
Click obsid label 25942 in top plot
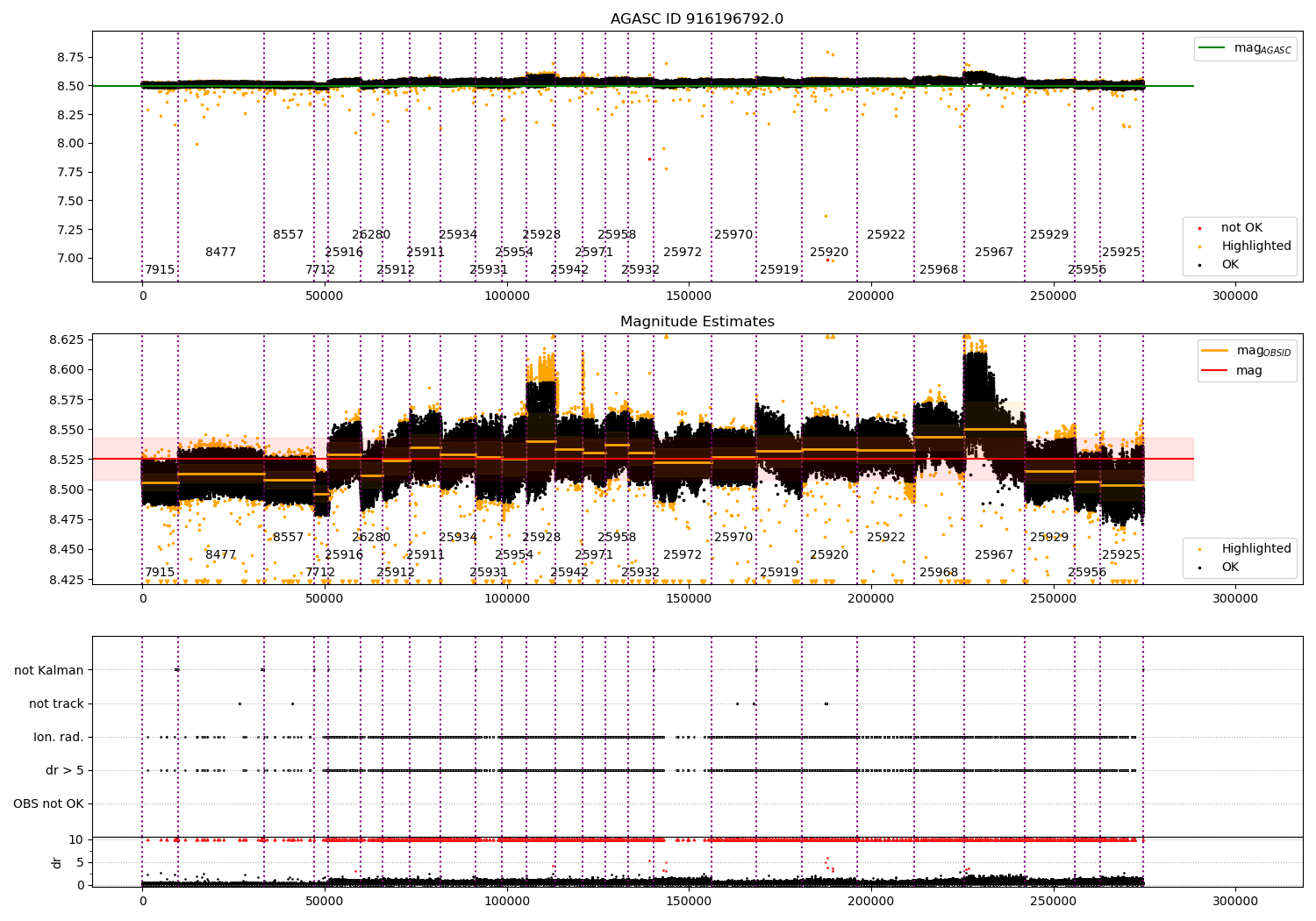tap(569, 269)
